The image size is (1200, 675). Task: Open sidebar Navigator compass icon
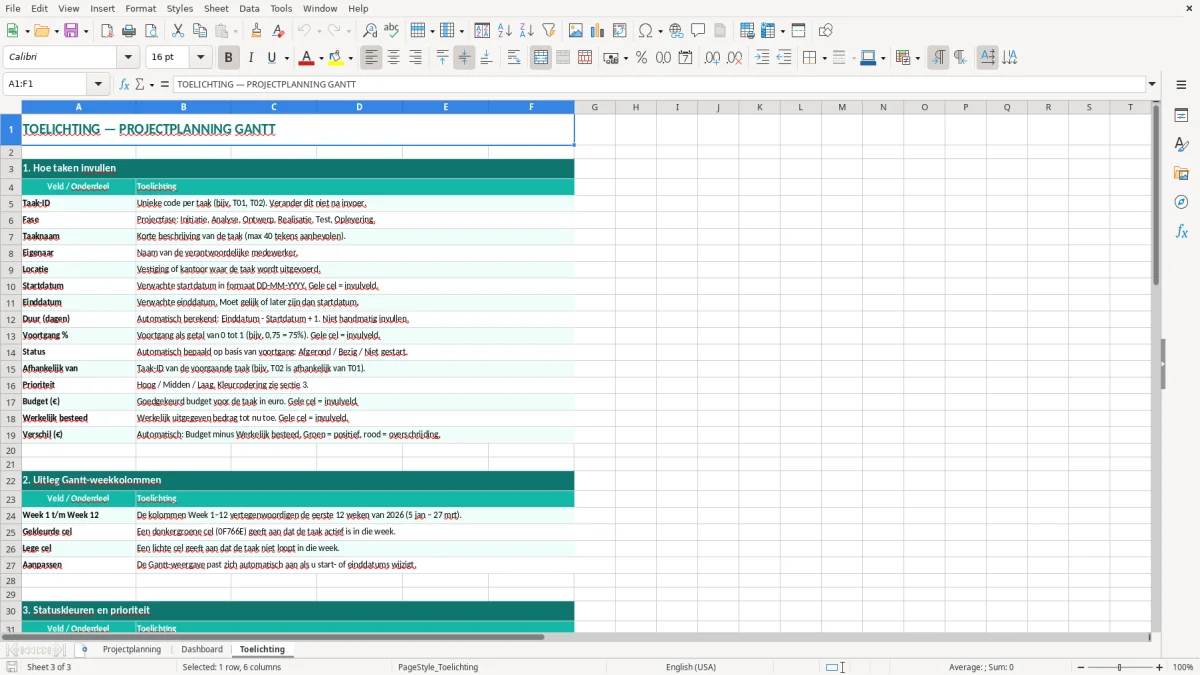pos(1181,202)
